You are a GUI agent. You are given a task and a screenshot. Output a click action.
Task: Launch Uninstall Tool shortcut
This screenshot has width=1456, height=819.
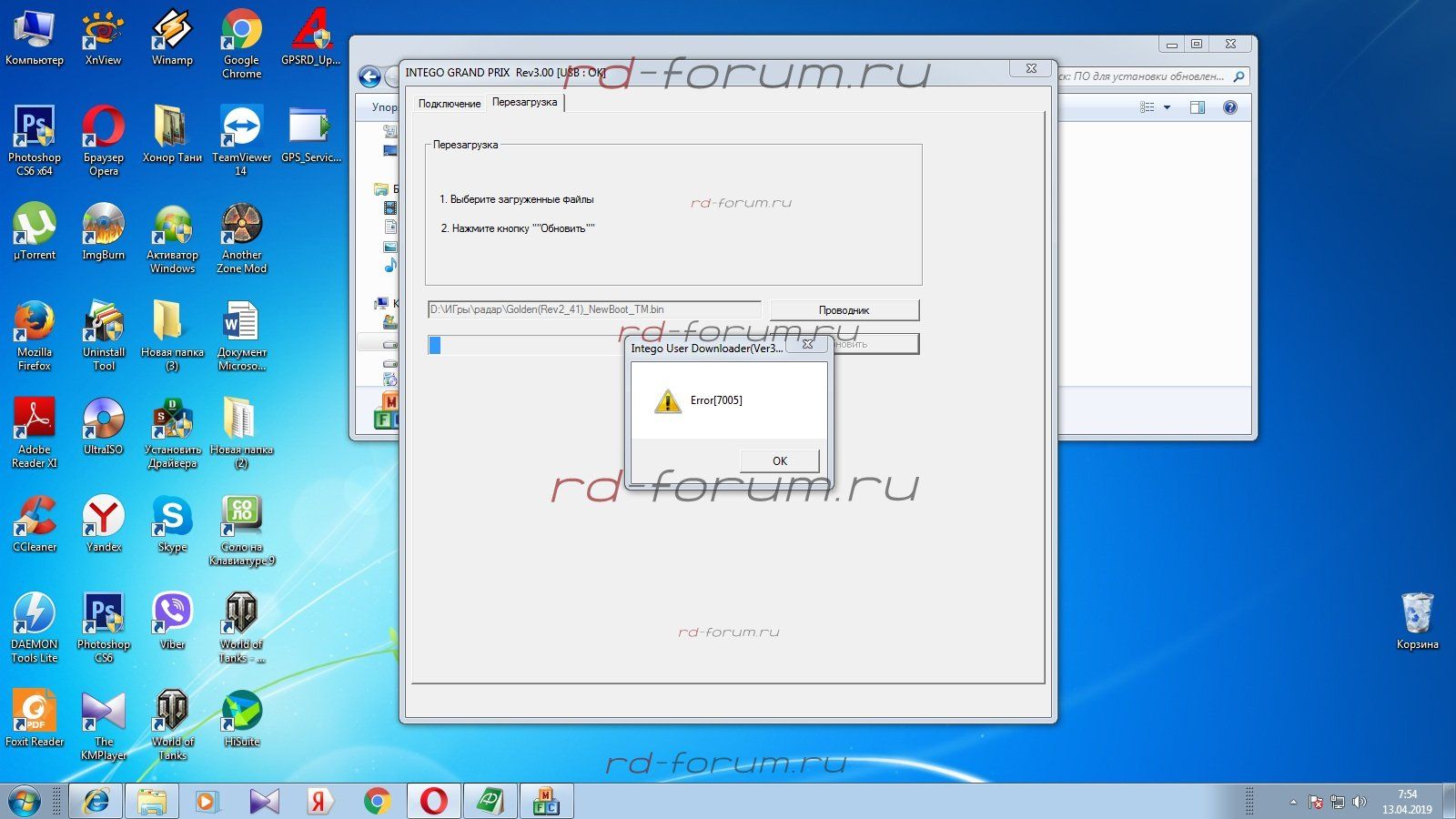(103, 336)
